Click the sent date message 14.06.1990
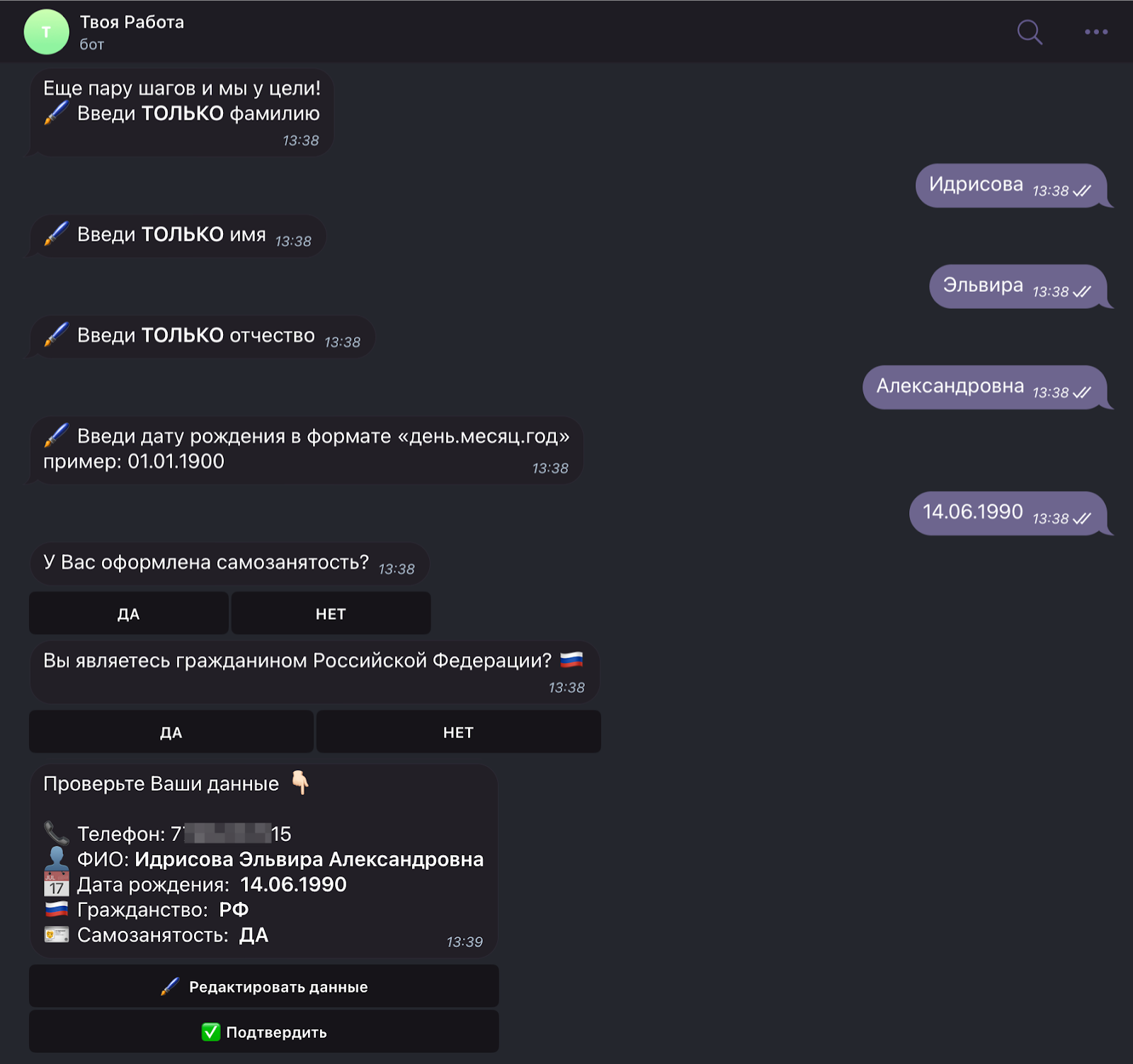The height and width of the screenshot is (1064, 1133). point(972,512)
